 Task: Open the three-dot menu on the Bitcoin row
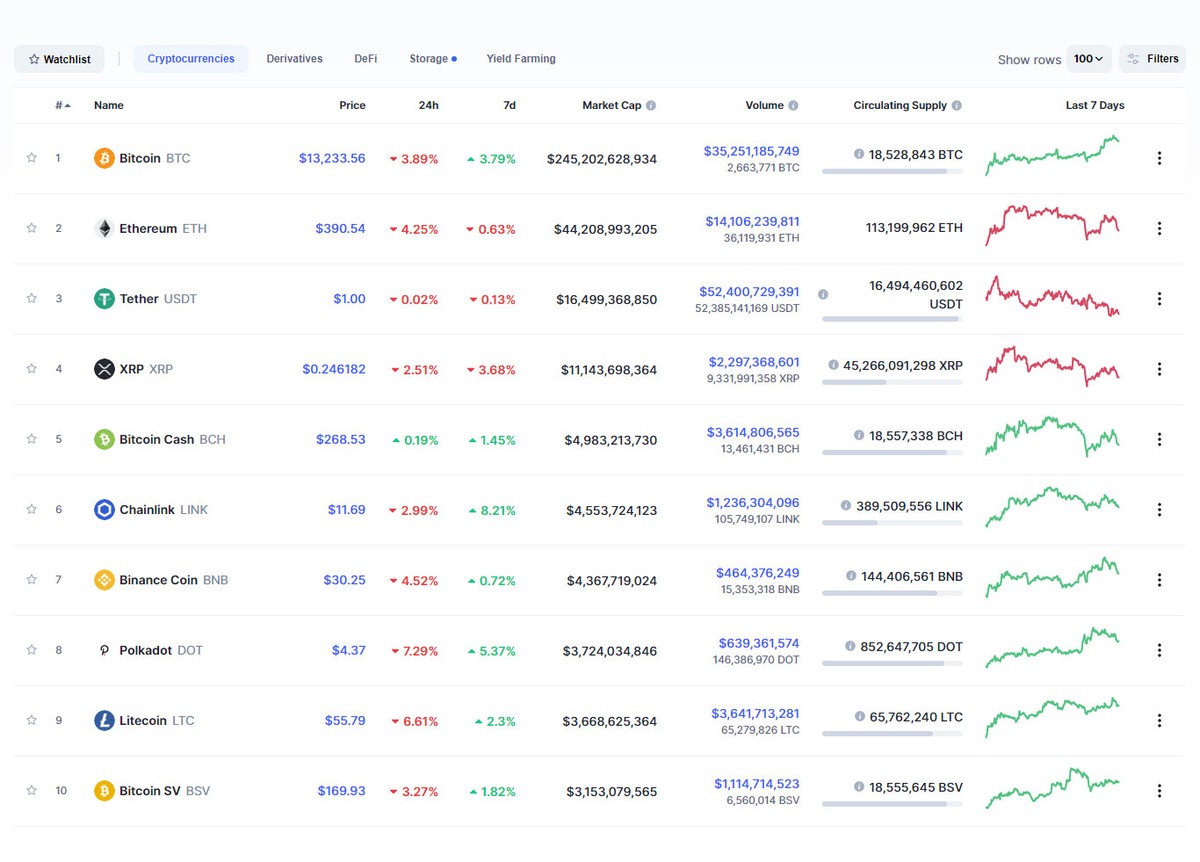[1159, 157]
